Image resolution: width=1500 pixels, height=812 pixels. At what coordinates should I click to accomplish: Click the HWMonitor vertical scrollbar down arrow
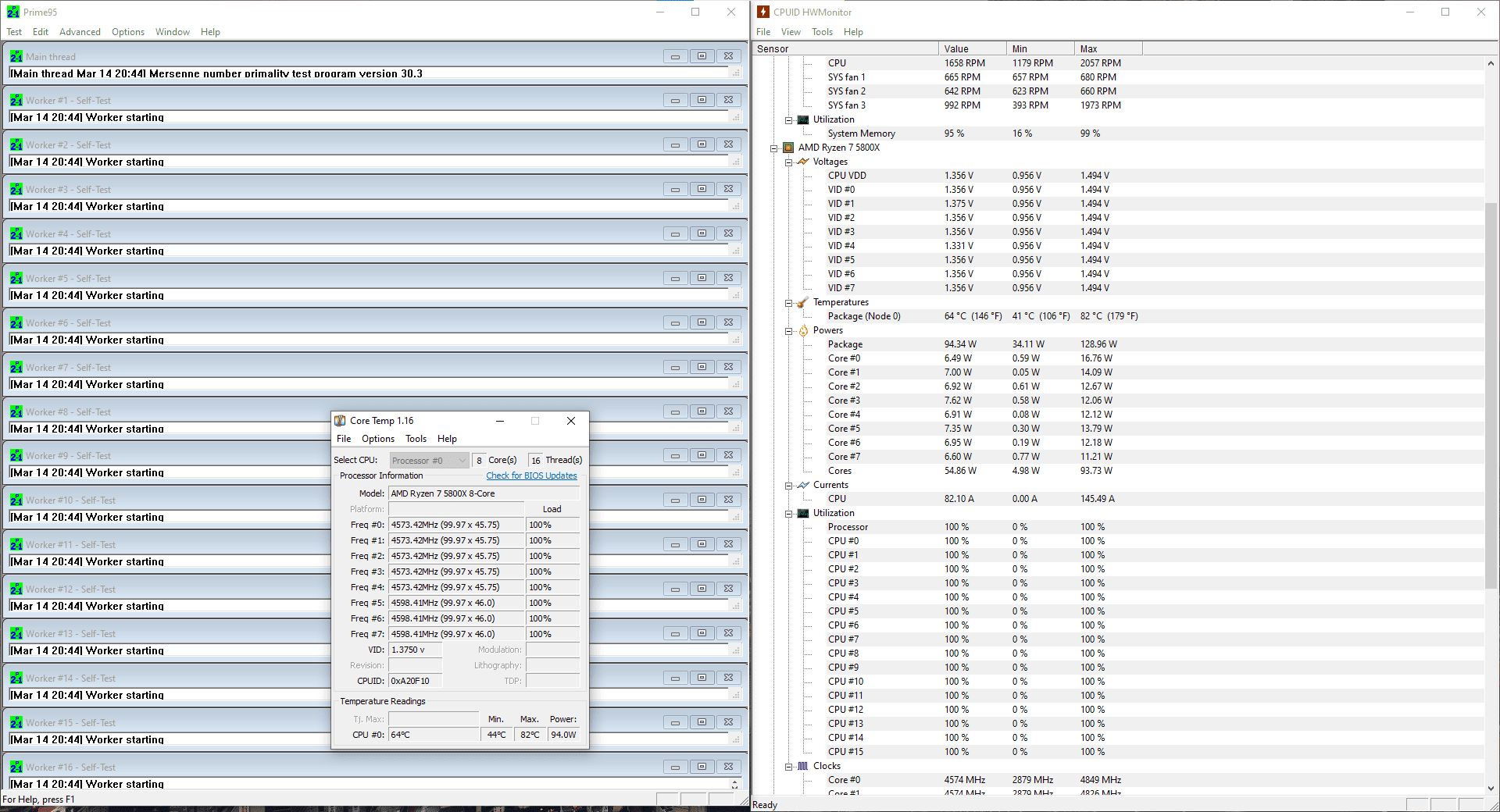[x=1491, y=789]
